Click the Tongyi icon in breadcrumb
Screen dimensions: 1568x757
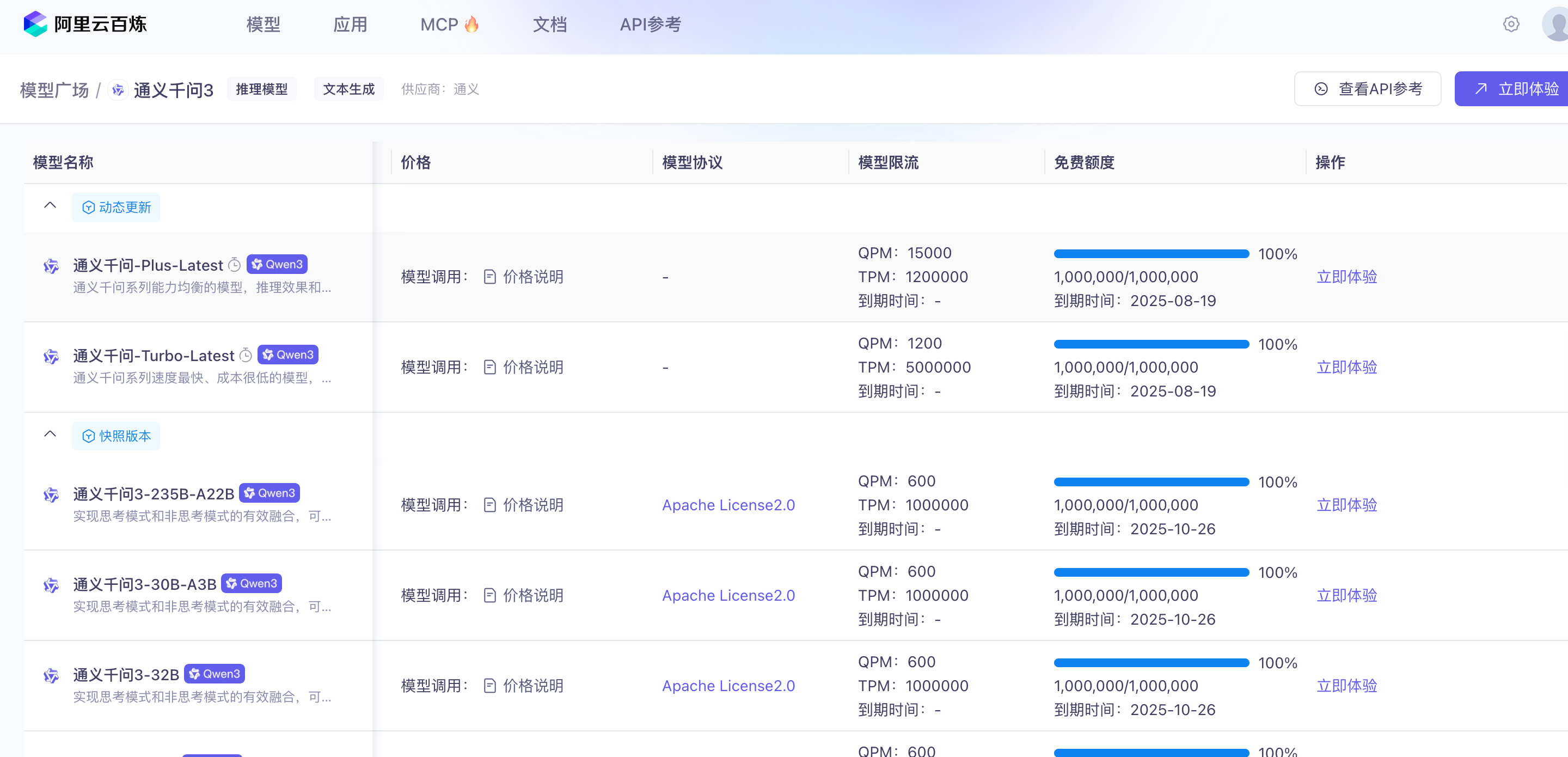tap(118, 90)
